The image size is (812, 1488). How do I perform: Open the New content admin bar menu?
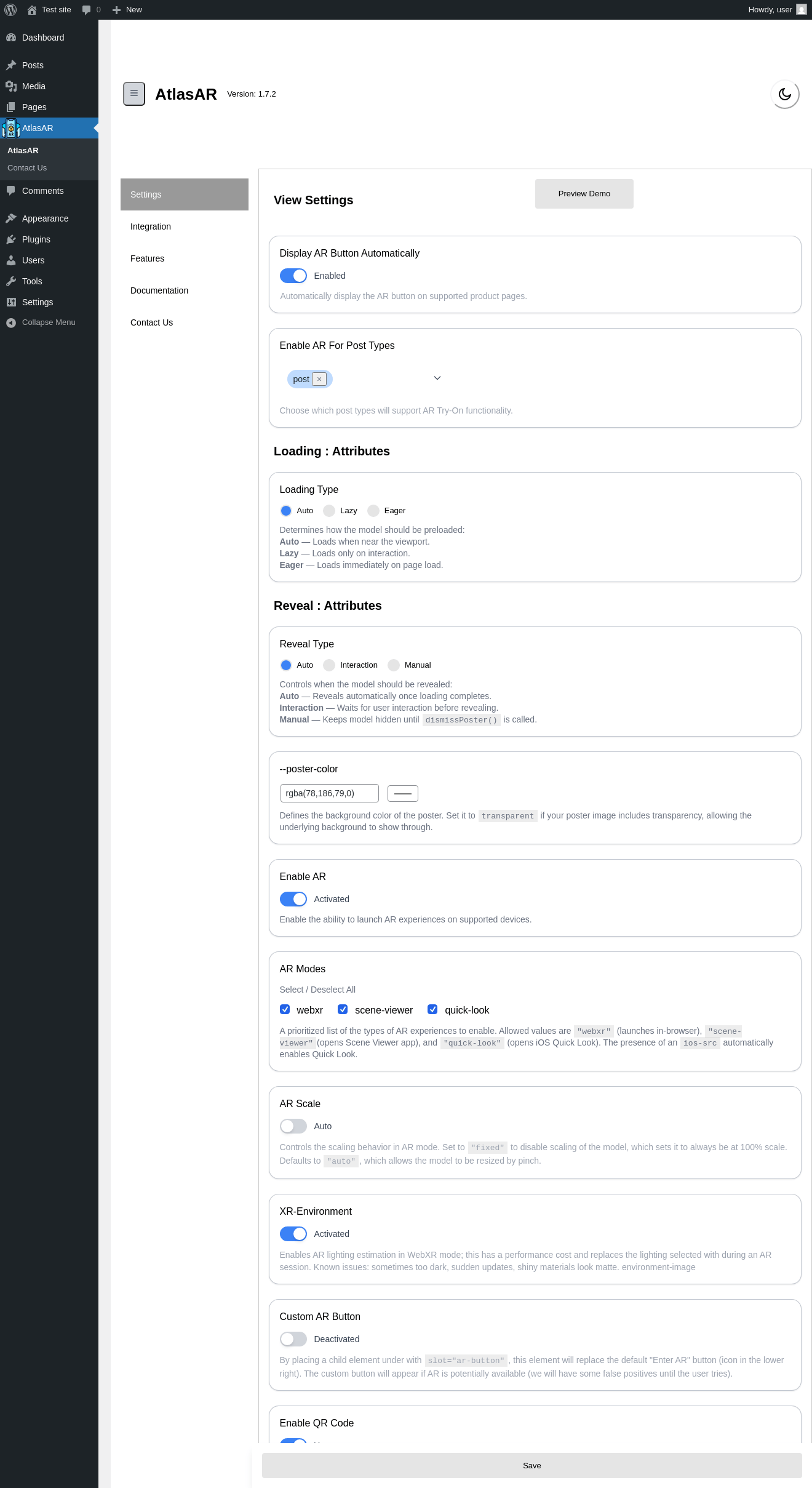pos(127,10)
